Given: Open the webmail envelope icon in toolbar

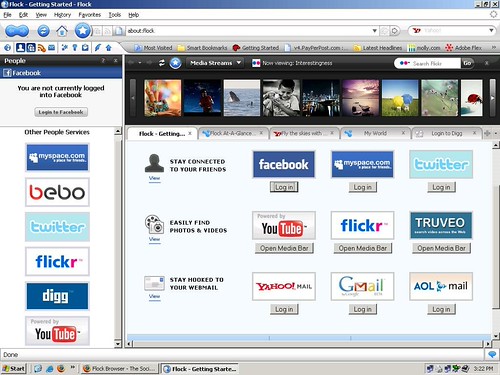Looking at the screenshot, I should coord(52,48).
